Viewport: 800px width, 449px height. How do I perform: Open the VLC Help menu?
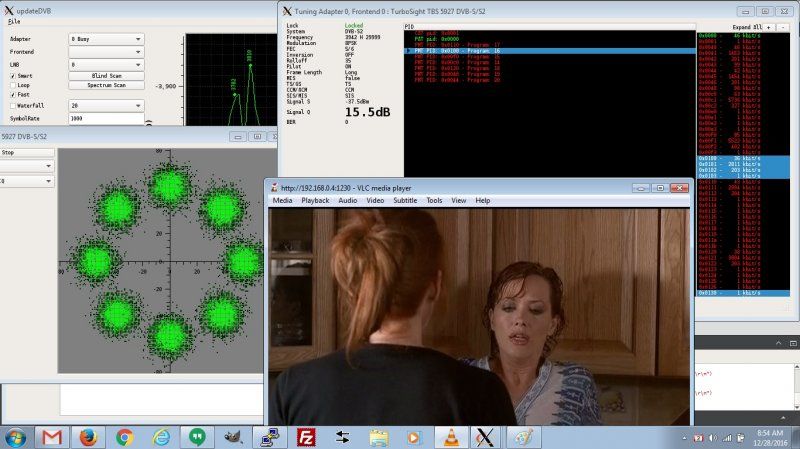(483, 201)
